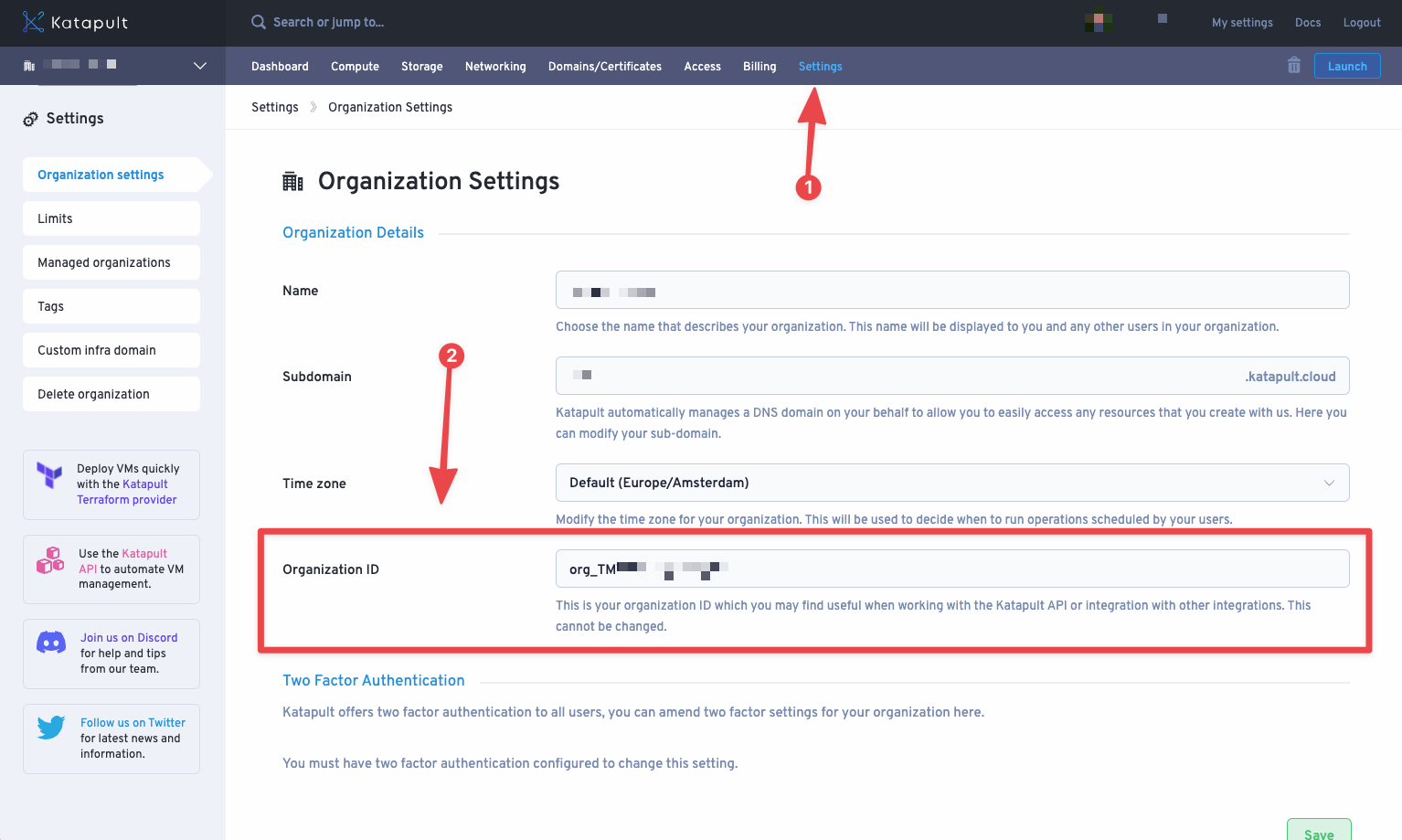Screen dimensions: 1402x840
Task: Open Delete organization in sidebar
Action: point(112,394)
